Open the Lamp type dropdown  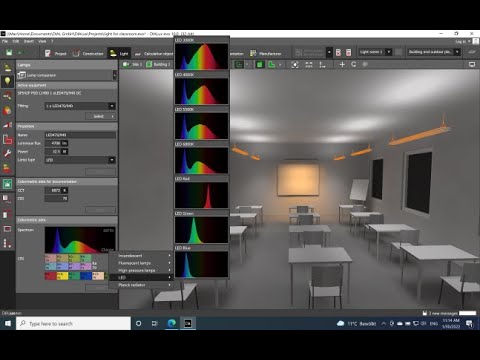click(x=80, y=160)
